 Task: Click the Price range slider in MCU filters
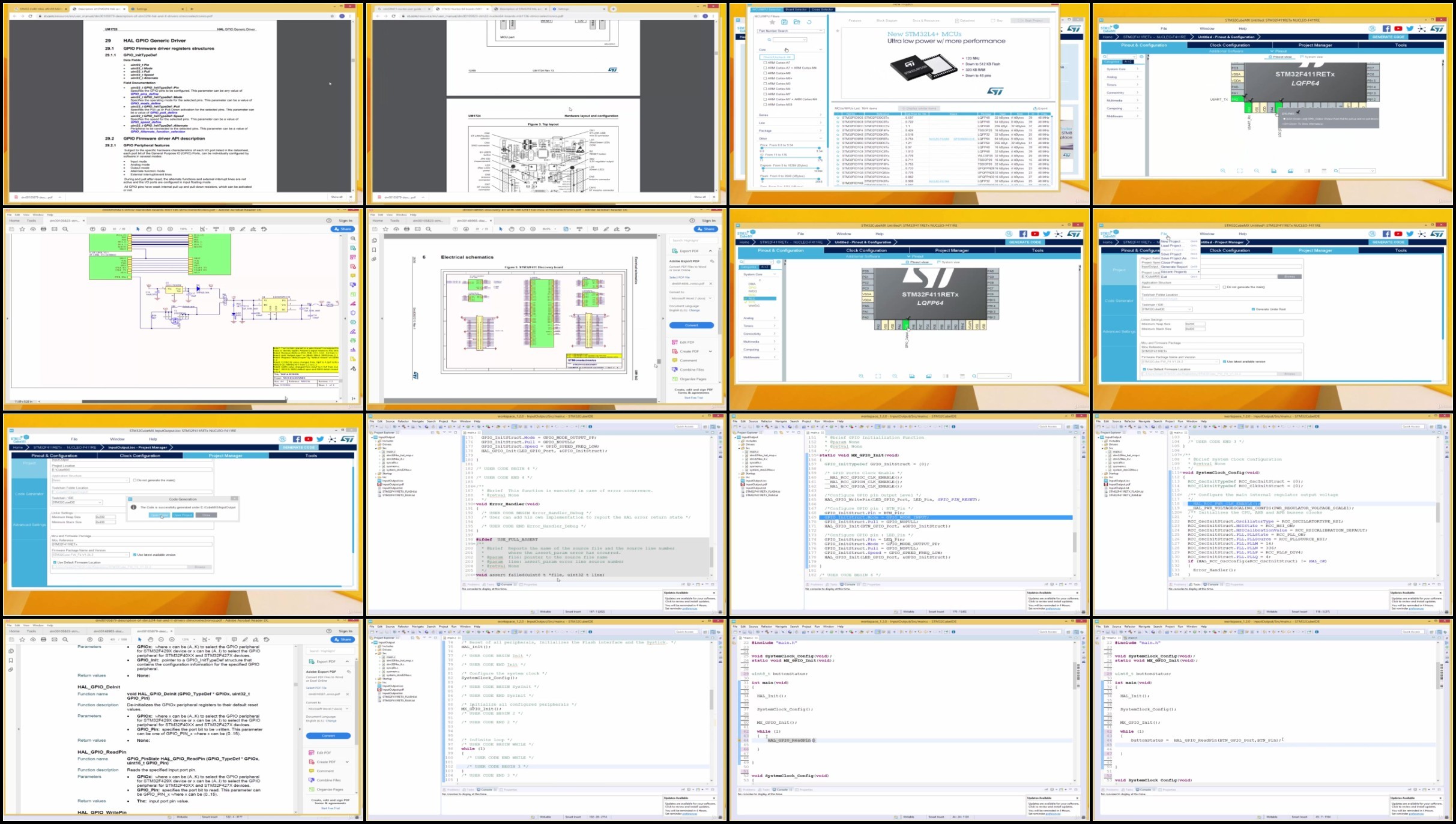[x=791, y=148]
